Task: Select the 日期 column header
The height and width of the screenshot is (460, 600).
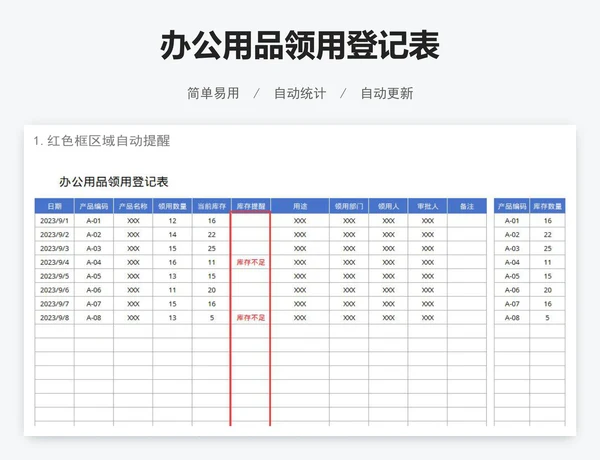Action: (x=54, y=206)
